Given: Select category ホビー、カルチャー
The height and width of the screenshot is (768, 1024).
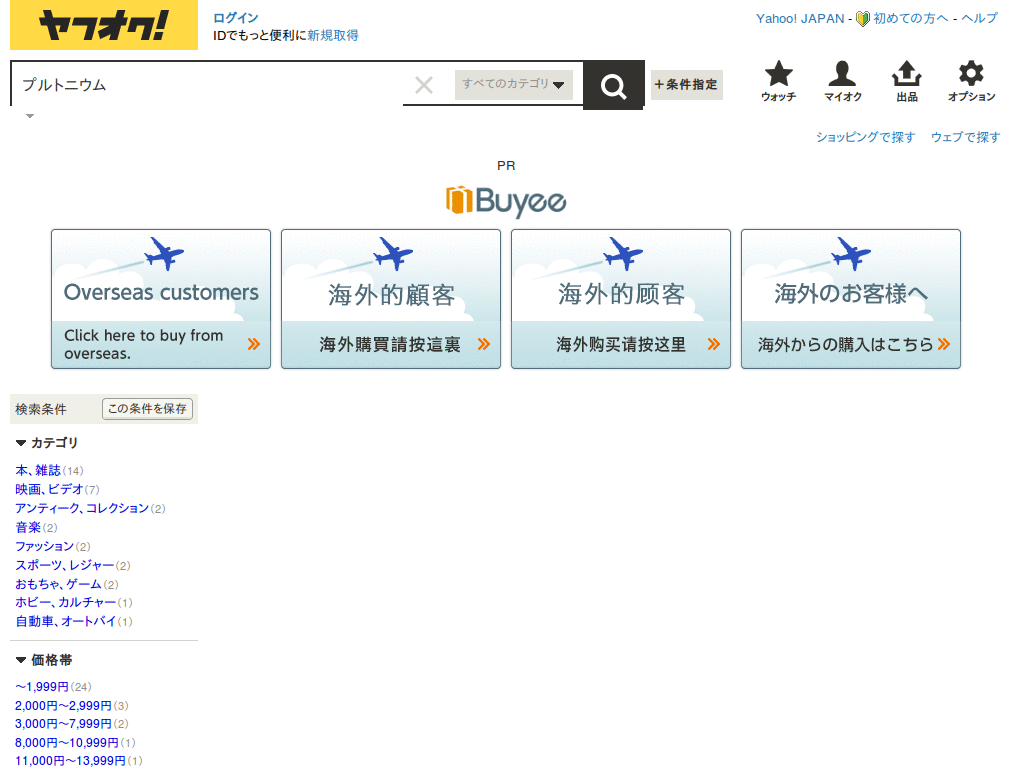Looking at the screenshot, I should click(x=65, y=602).
